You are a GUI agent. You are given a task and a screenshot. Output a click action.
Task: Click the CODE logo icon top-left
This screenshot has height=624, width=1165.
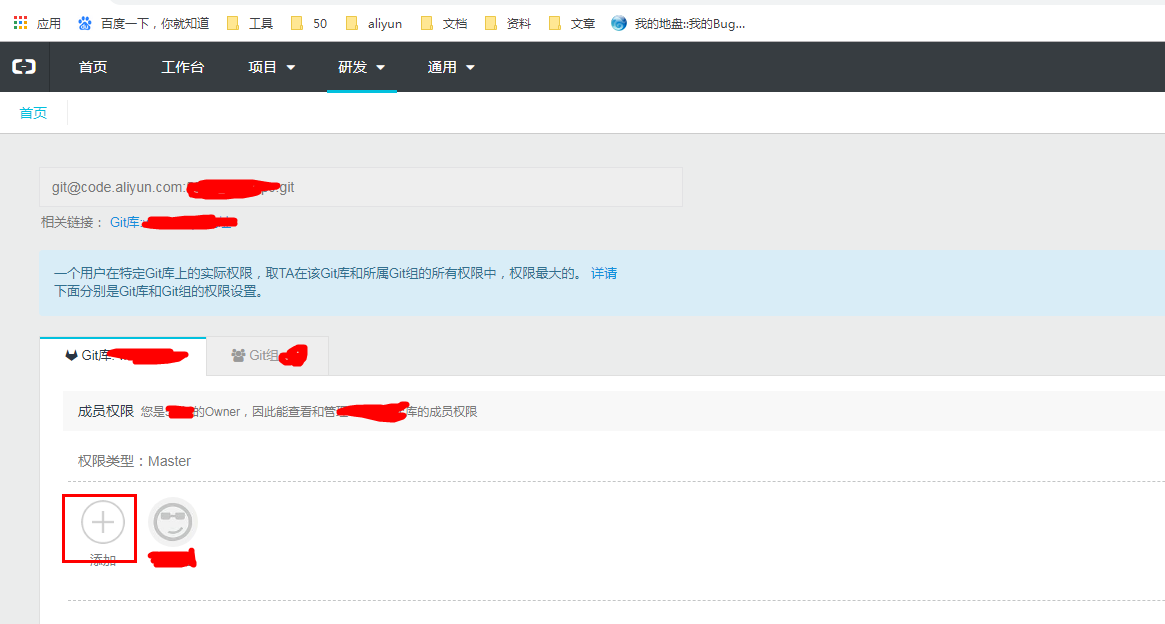[23, 66]
